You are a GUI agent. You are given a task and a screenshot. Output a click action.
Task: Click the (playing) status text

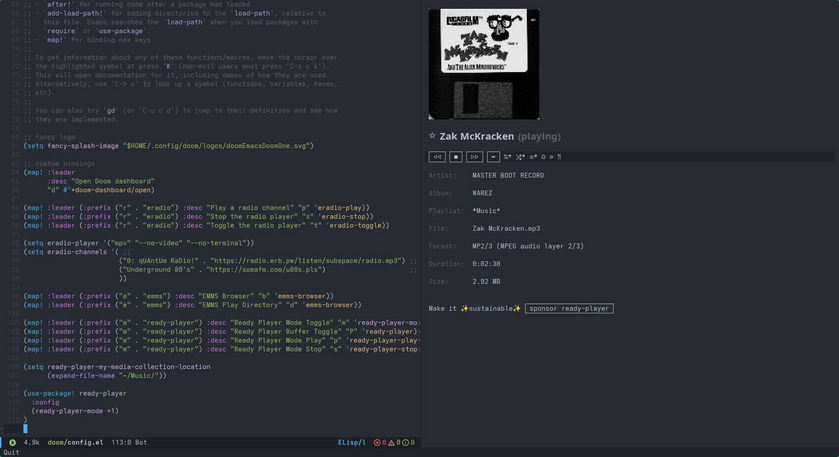[539, 136]
